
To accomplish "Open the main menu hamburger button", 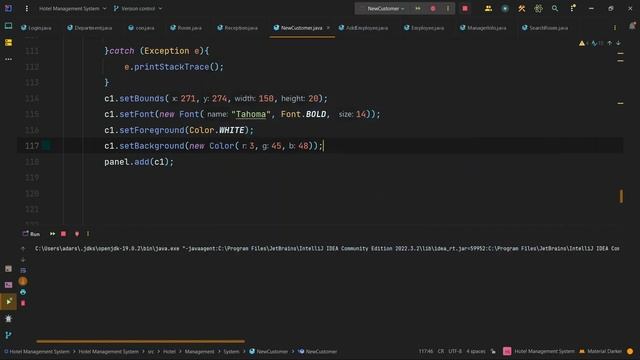I will [27, 8].
